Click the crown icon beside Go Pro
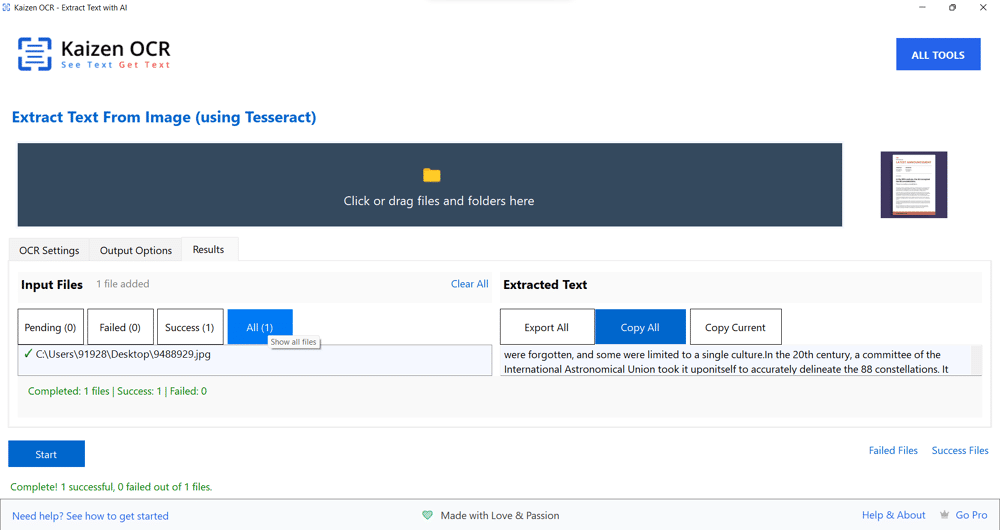 tap(944, 515)
